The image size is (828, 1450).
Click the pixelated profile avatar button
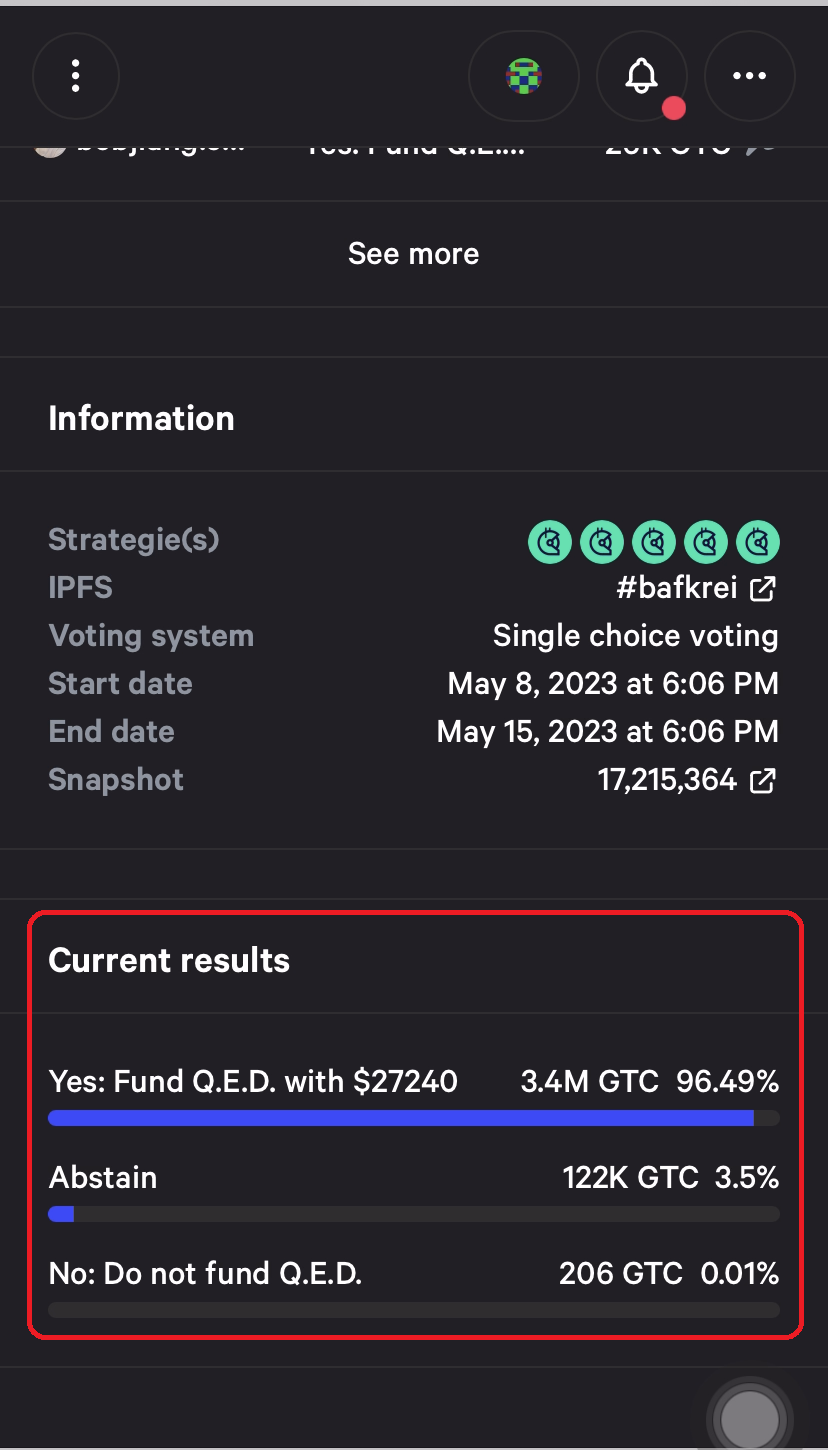point(523,76)
